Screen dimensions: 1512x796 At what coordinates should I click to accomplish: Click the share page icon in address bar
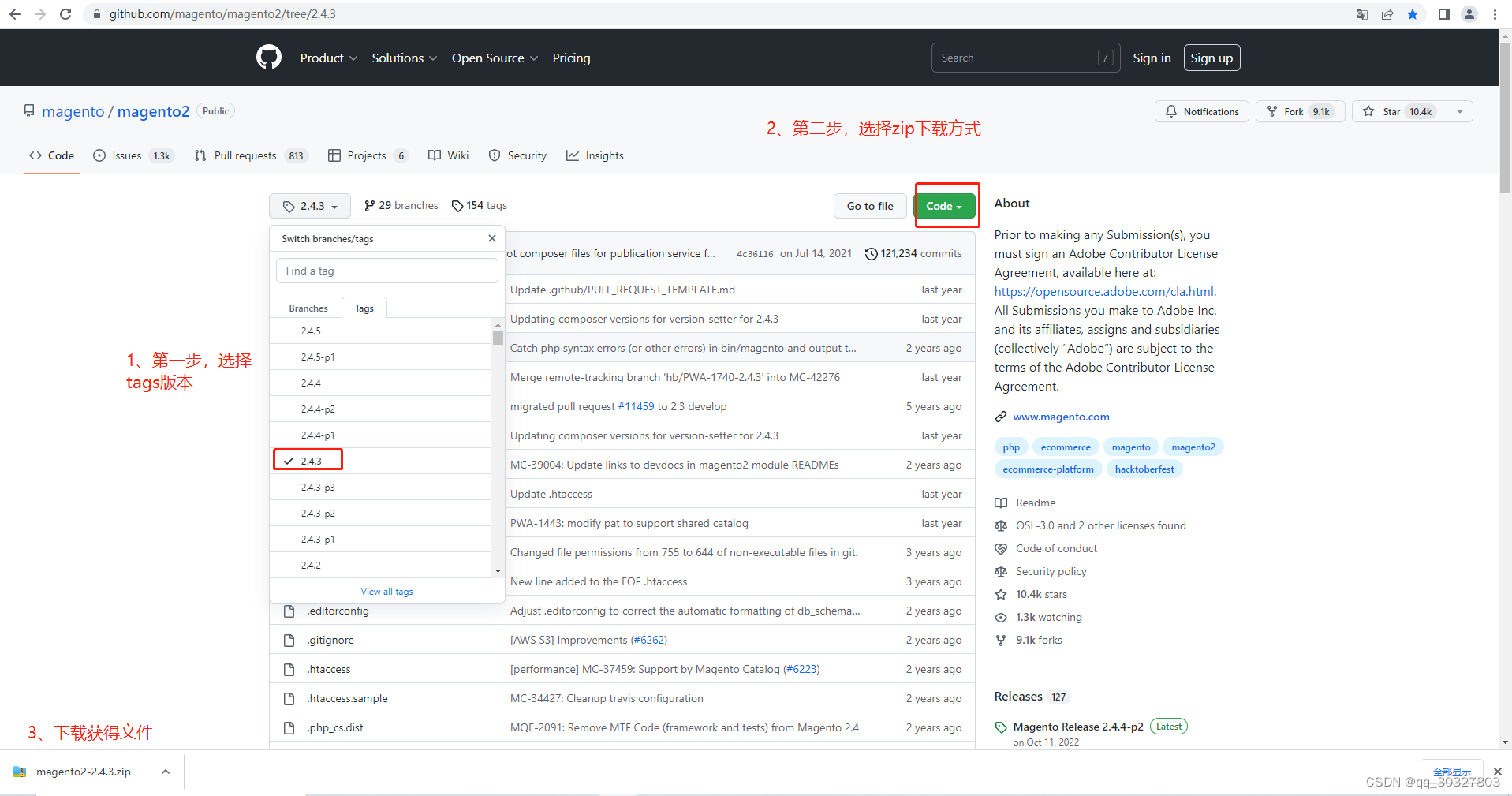pos(1387,14)
